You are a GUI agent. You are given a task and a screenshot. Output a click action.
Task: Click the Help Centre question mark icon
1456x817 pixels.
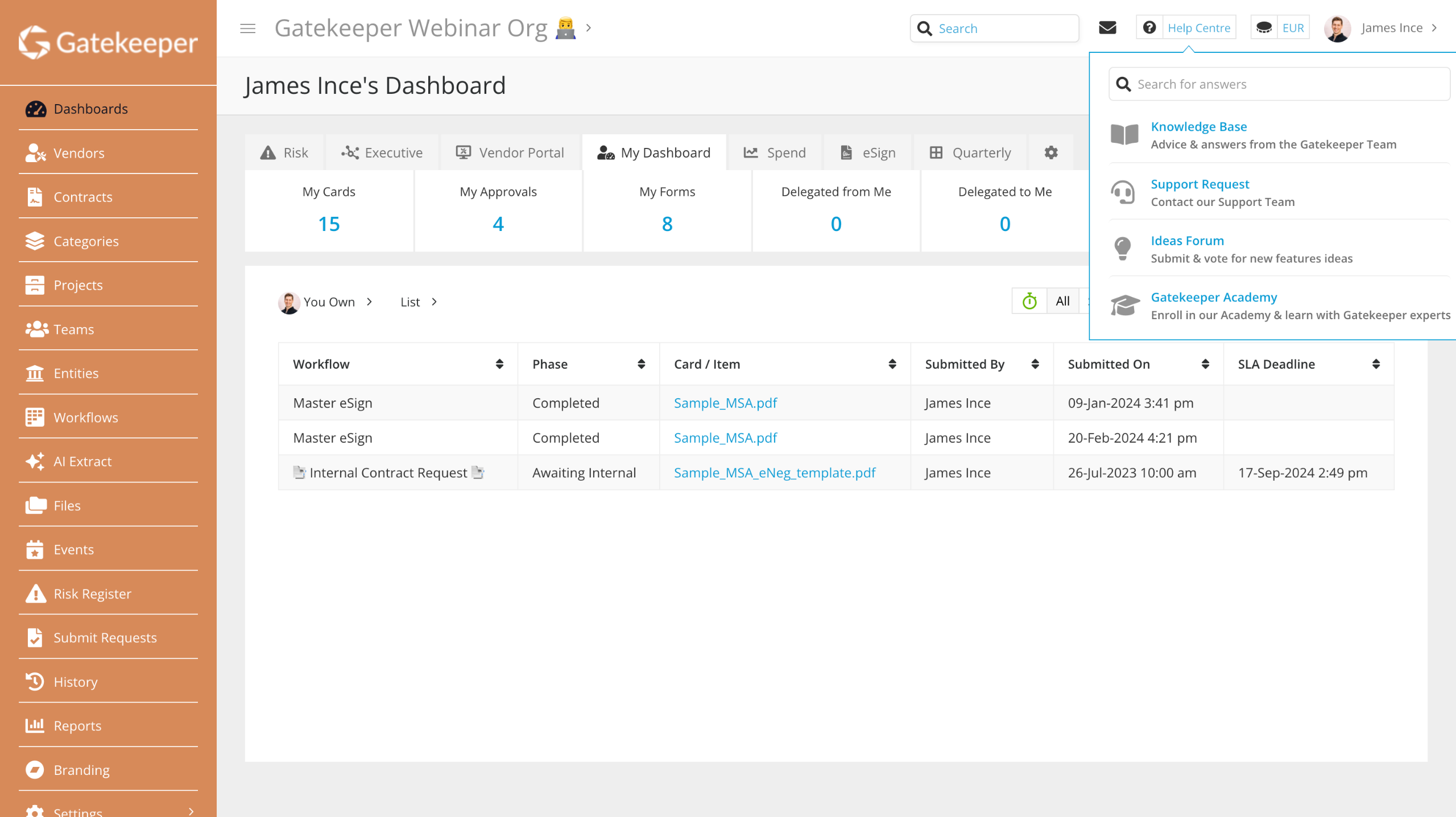coord(1149,28)
